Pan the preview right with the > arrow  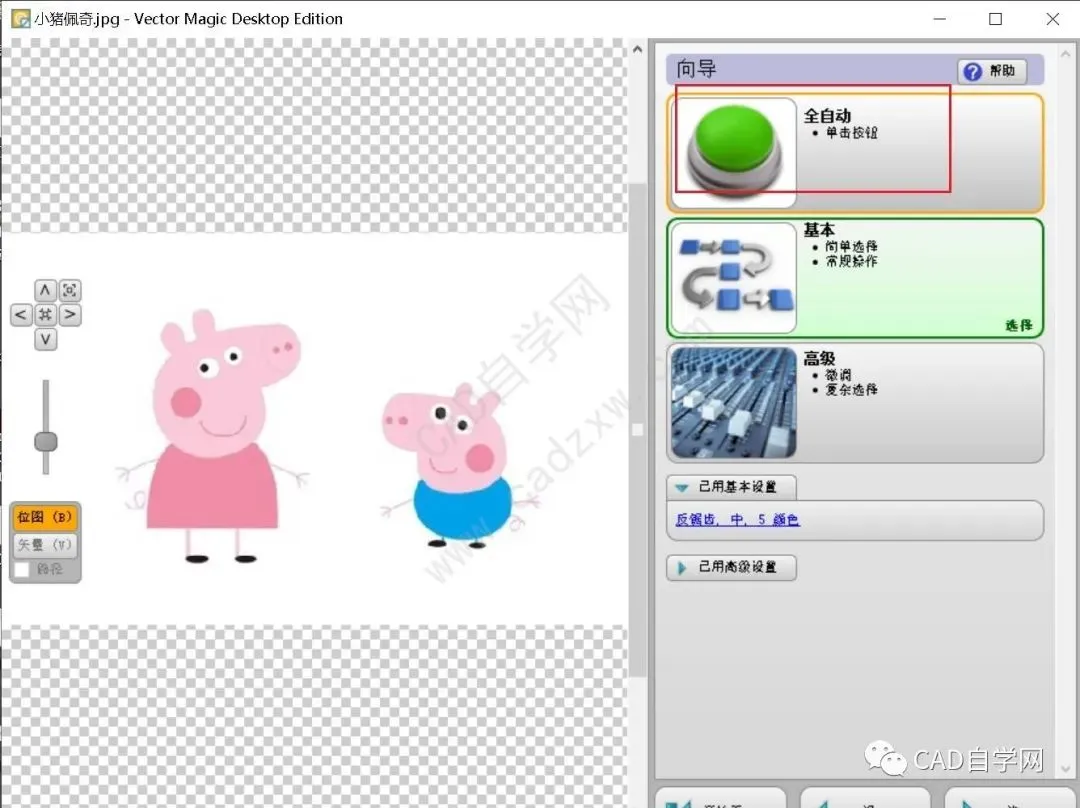pyautogui.click(x=70, y=315)
